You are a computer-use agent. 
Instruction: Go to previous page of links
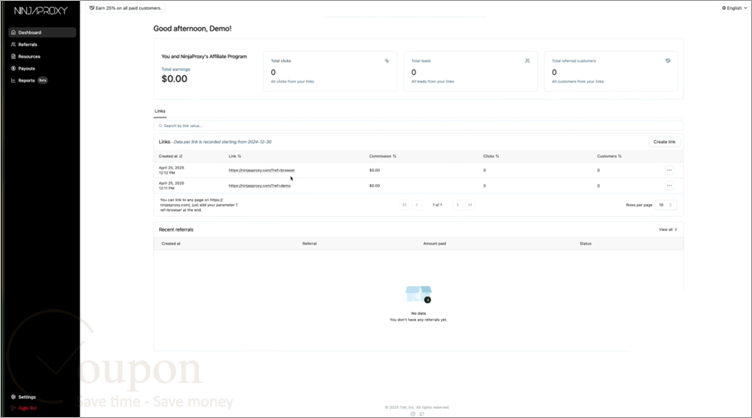tap(417, 205)
